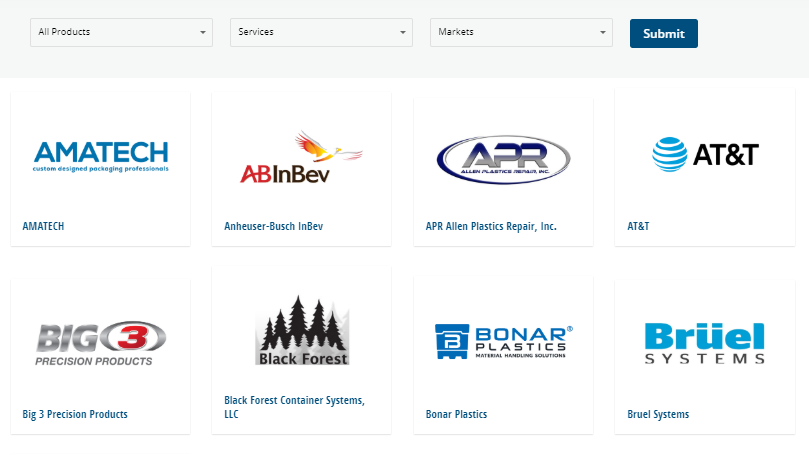Open the Markets dropdown
This screenshot has height=455, width=809.
(521, 32)
